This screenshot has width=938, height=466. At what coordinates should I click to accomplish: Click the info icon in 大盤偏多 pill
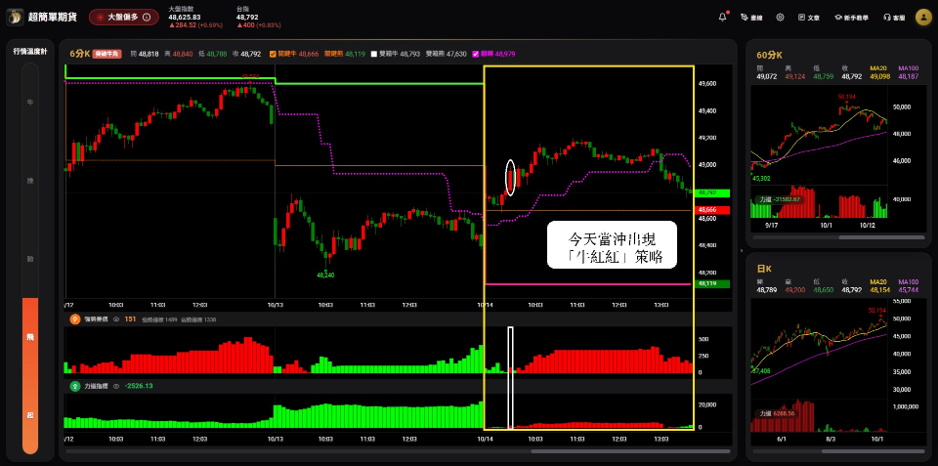tap(147, 17)
